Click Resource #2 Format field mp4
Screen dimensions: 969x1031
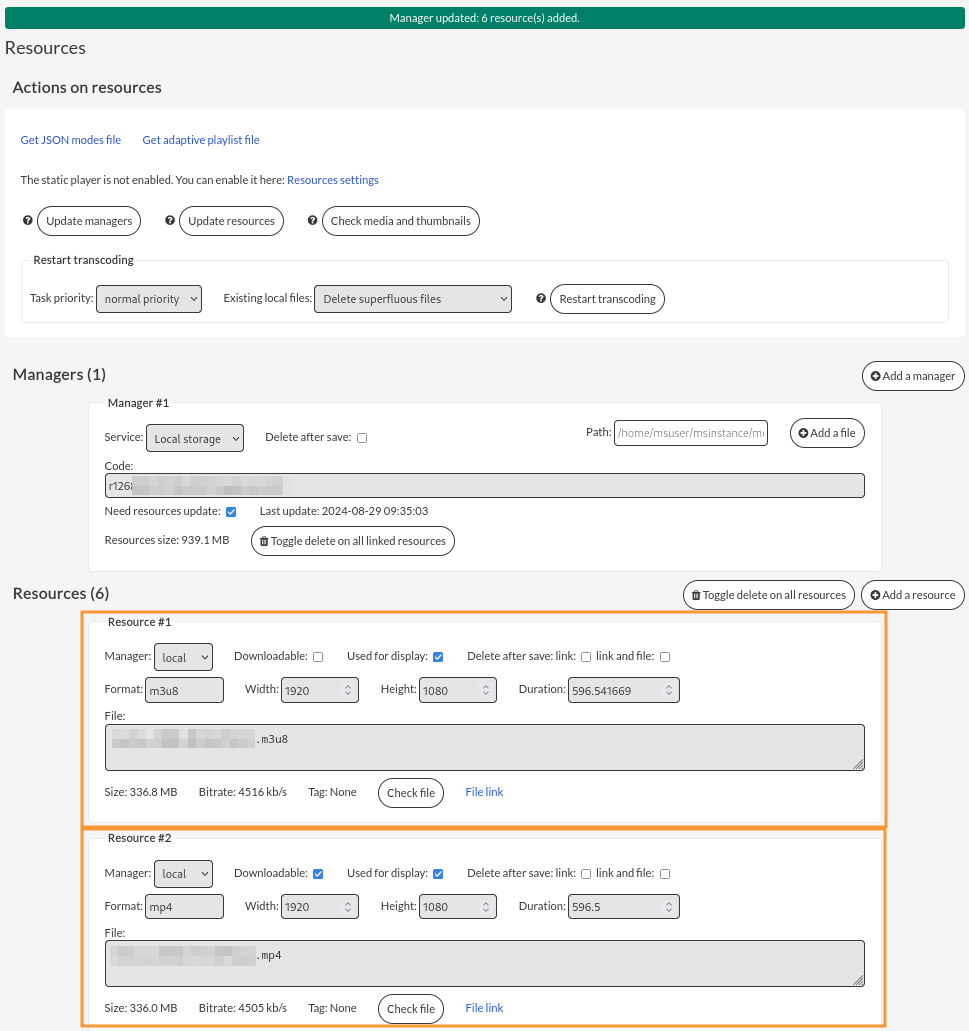click(184, 907)
